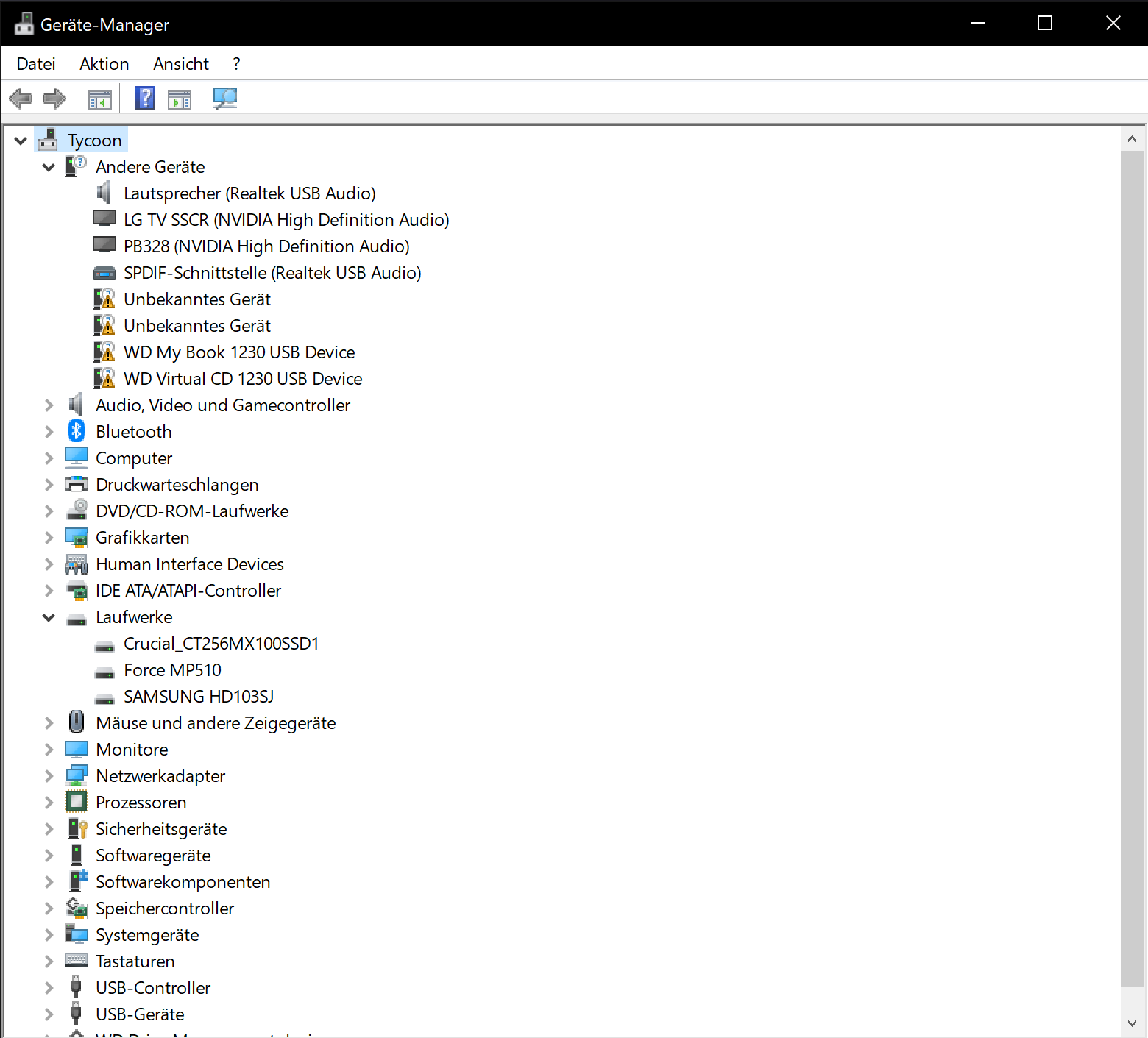
Task: Show the console tree pane toolbar icon
Action: (100, 99)
